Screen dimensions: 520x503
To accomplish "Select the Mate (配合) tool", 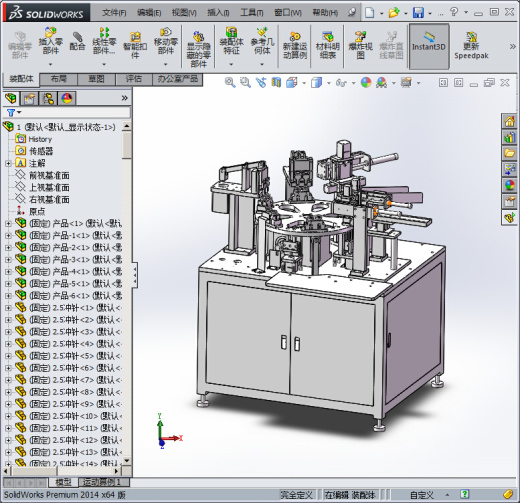I will (77, 41).
